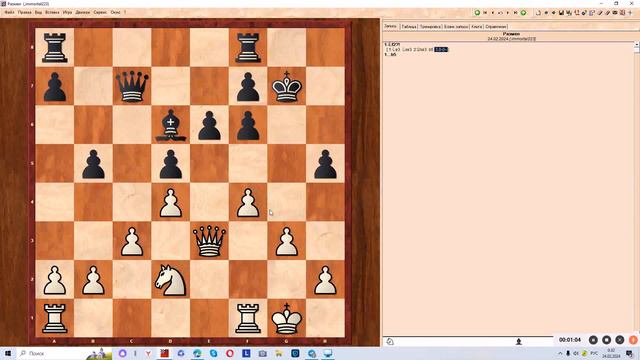Viewport: 640px width, 360px height.
Task: Switch to the Запись tab
Action: click(x=391, y=26)
